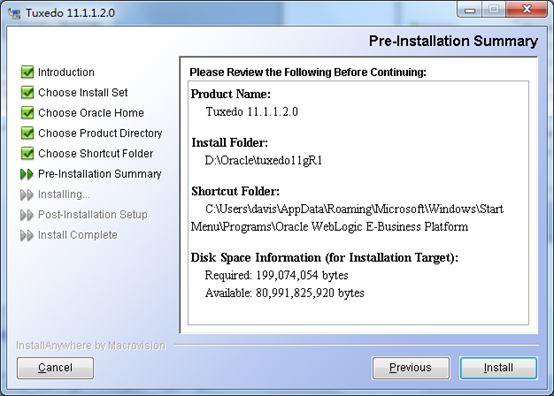
Task: Click gray arrows beside Installing step
Action: [27, 194]
